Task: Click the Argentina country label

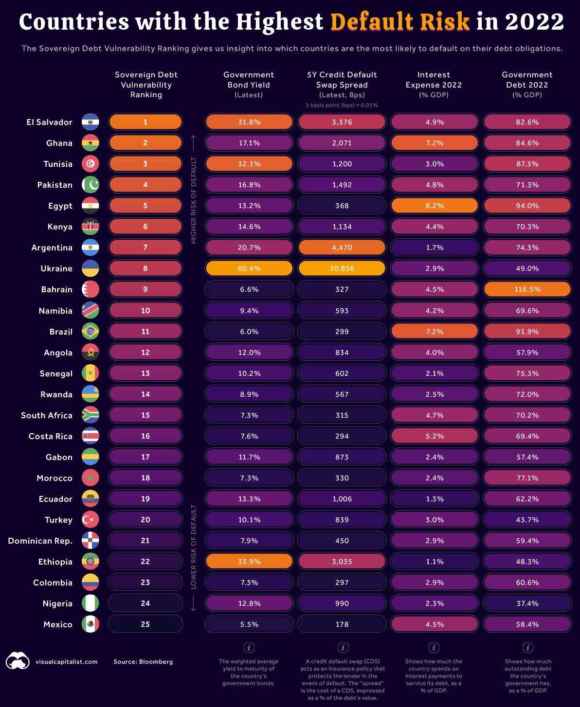Action: point(51,248)
